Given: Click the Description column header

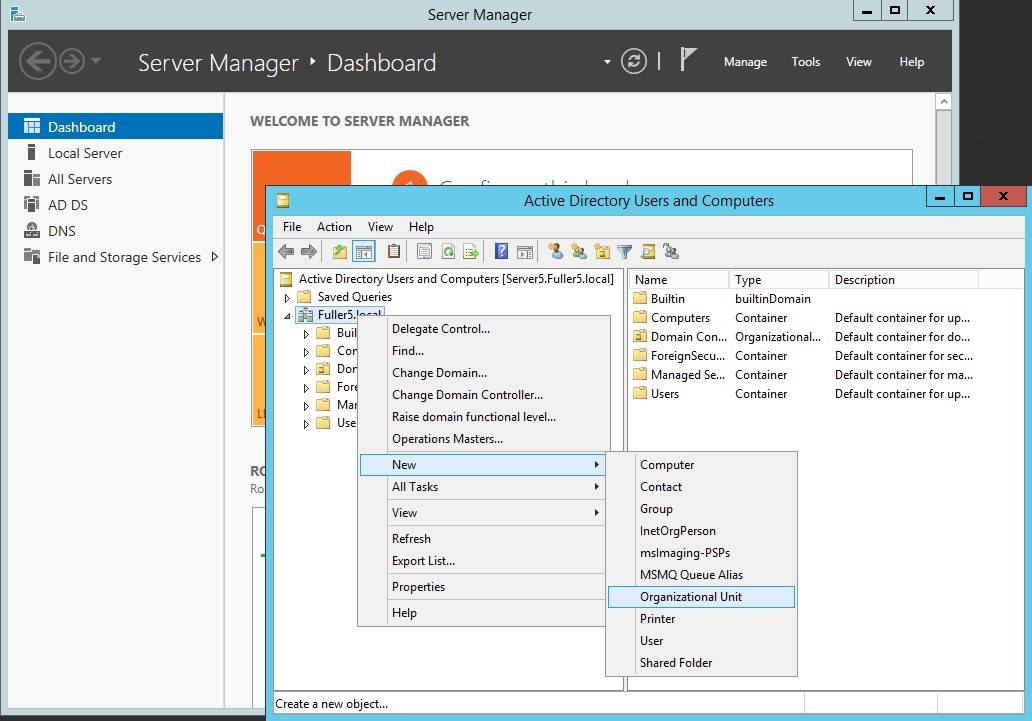Looking at the screenshot, I should (x=904, y=280).
